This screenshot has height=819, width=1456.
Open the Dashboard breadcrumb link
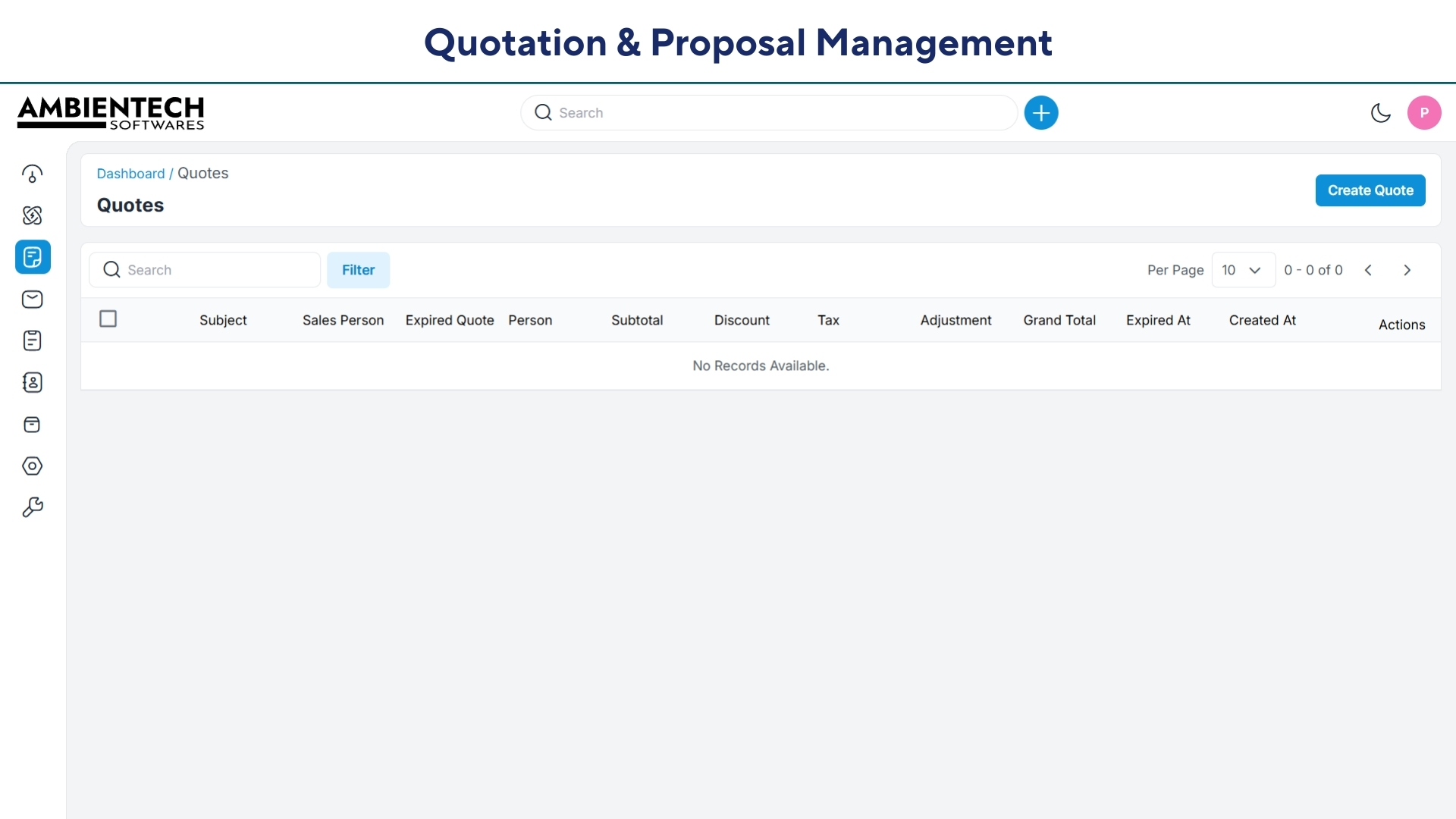click(x=130, y=173)
